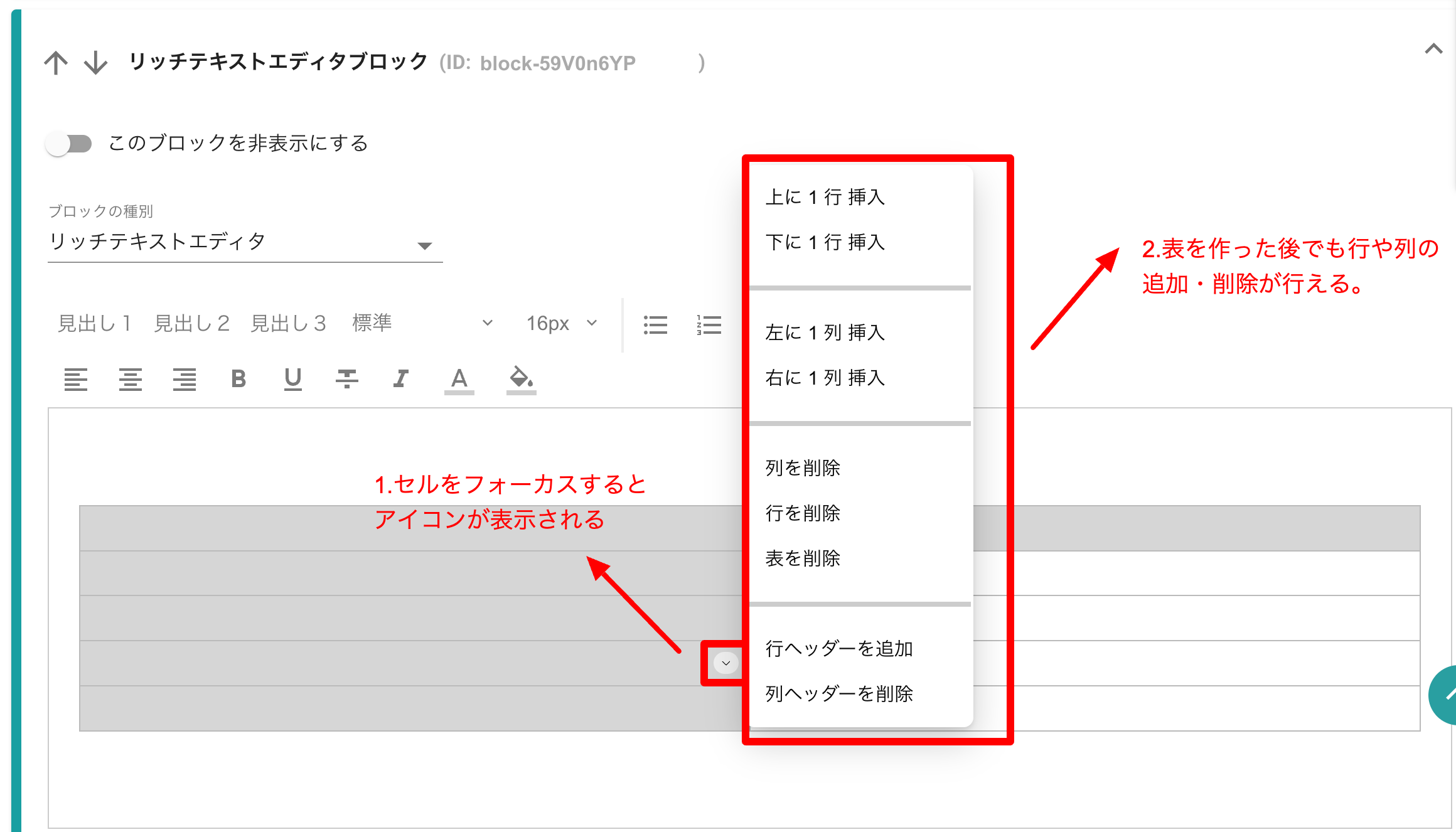Screen dimensions: 1456x832
Task: Apply 見出し 1 heading style
Action: (95, 323)
